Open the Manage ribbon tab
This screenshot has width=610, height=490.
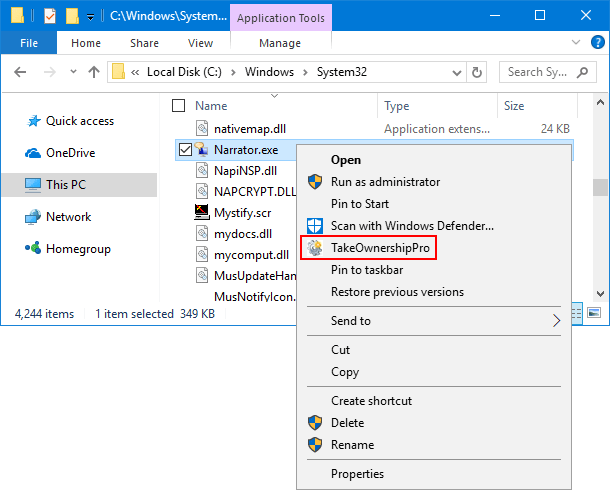(280, 43)
